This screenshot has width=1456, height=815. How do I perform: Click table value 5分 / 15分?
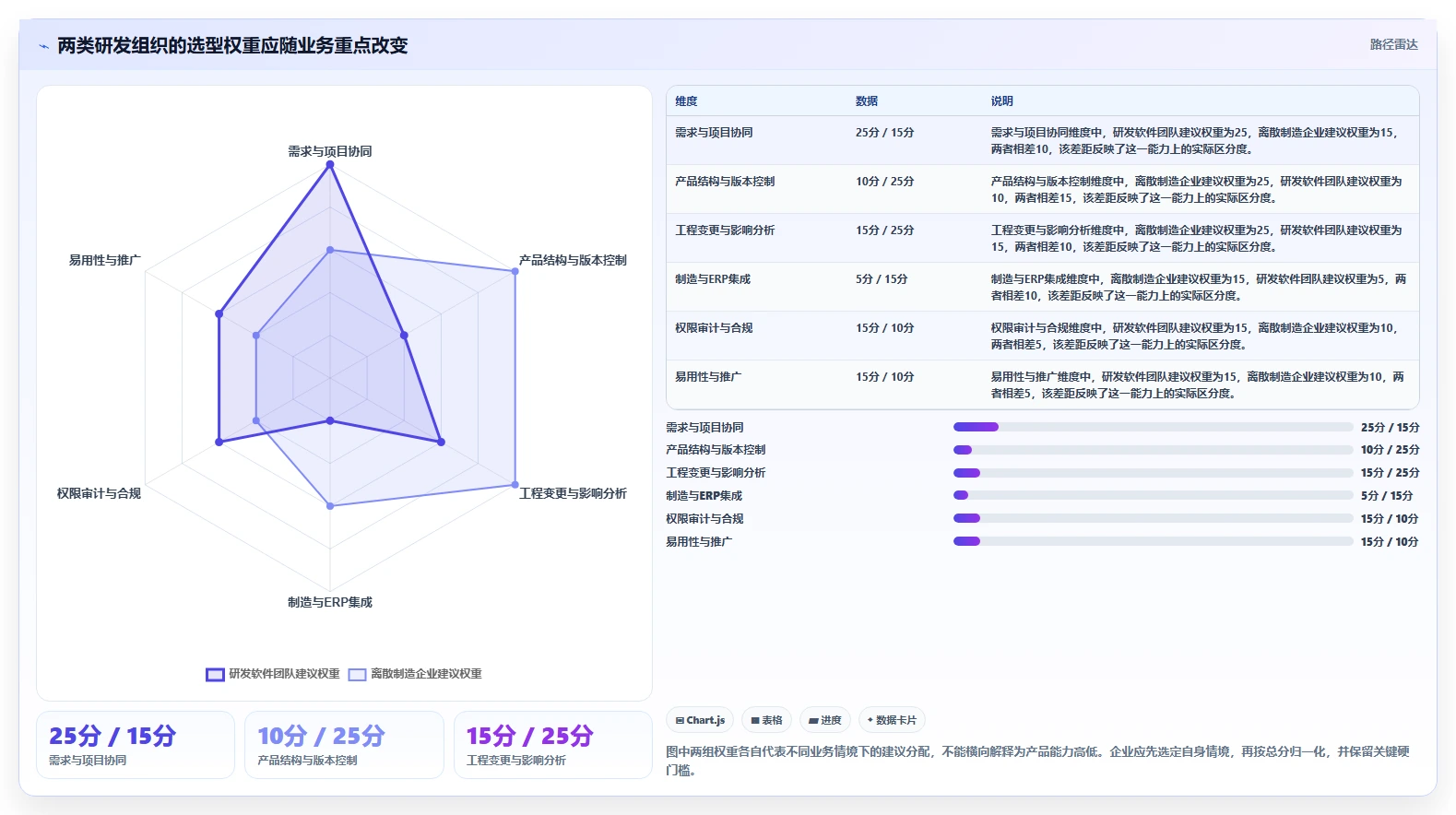[x=882, y=279]
